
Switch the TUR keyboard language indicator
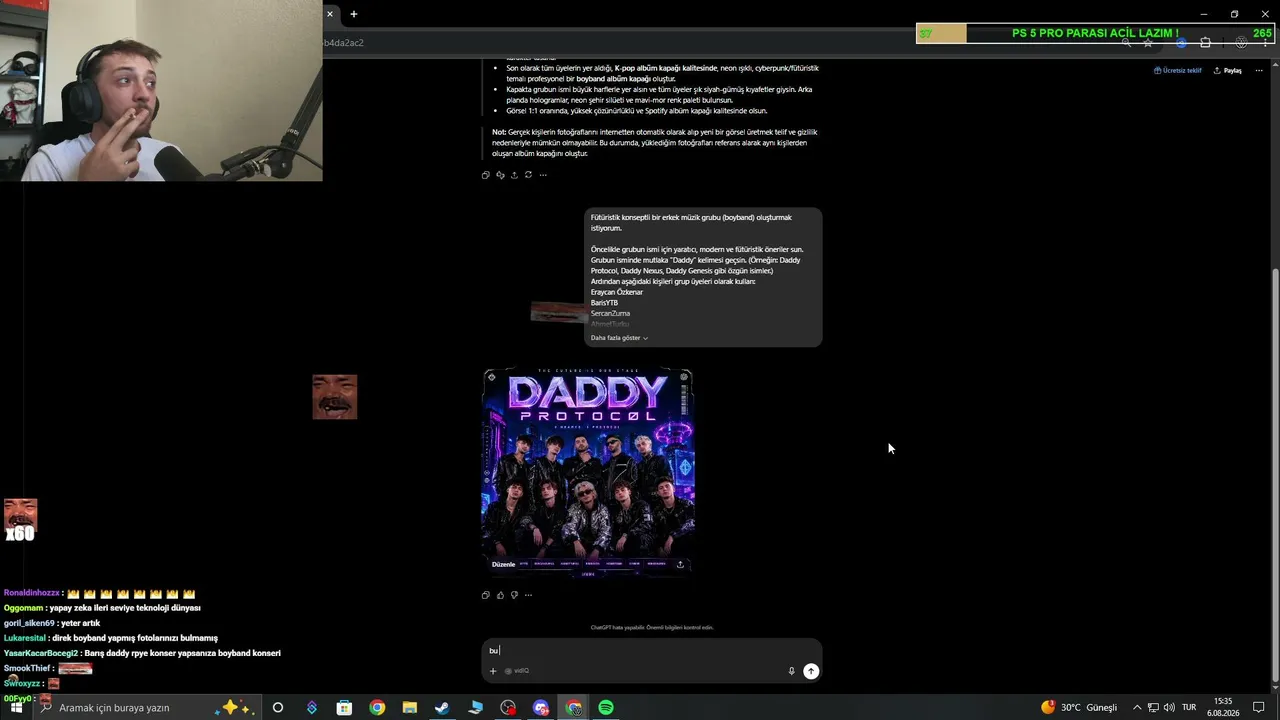click(x=1189, y=707)
